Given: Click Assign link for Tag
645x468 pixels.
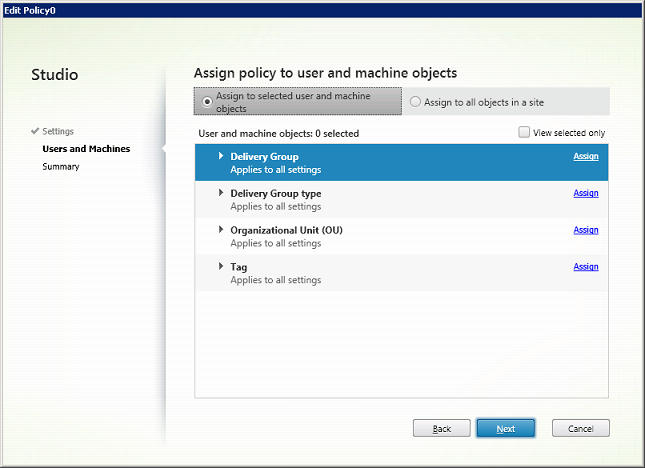Looking at the screenshot, I should [x=585, y=267].
